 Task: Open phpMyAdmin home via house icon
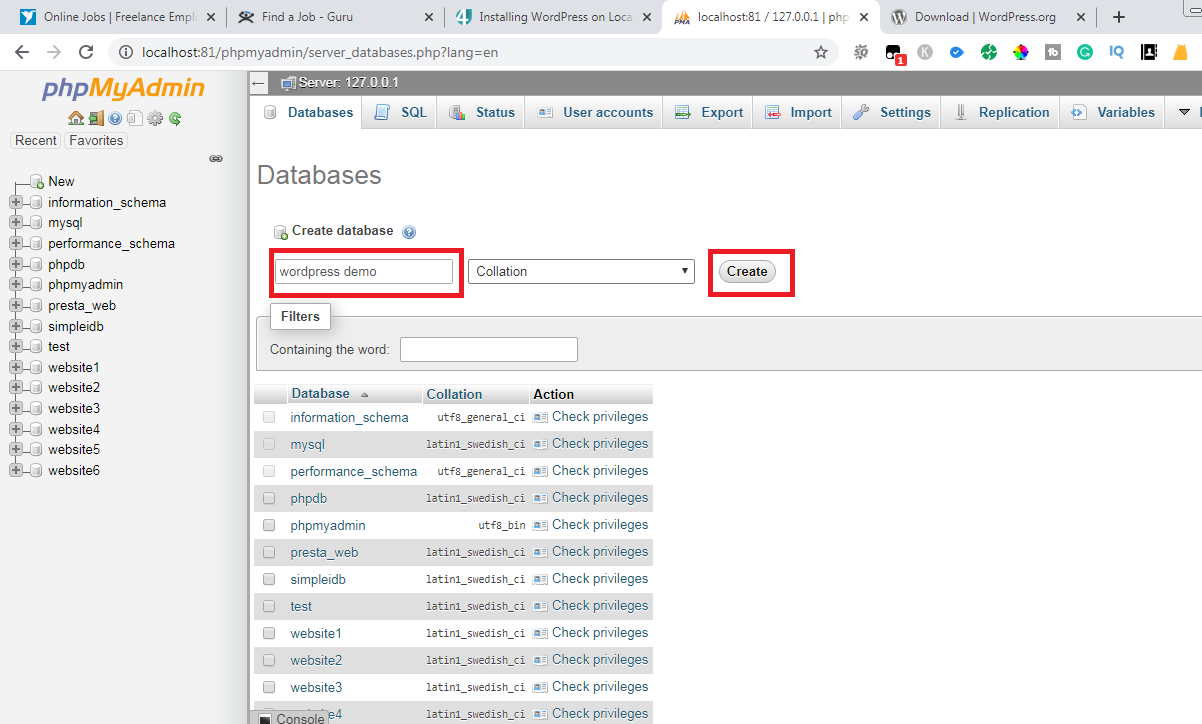click(76, 118)
